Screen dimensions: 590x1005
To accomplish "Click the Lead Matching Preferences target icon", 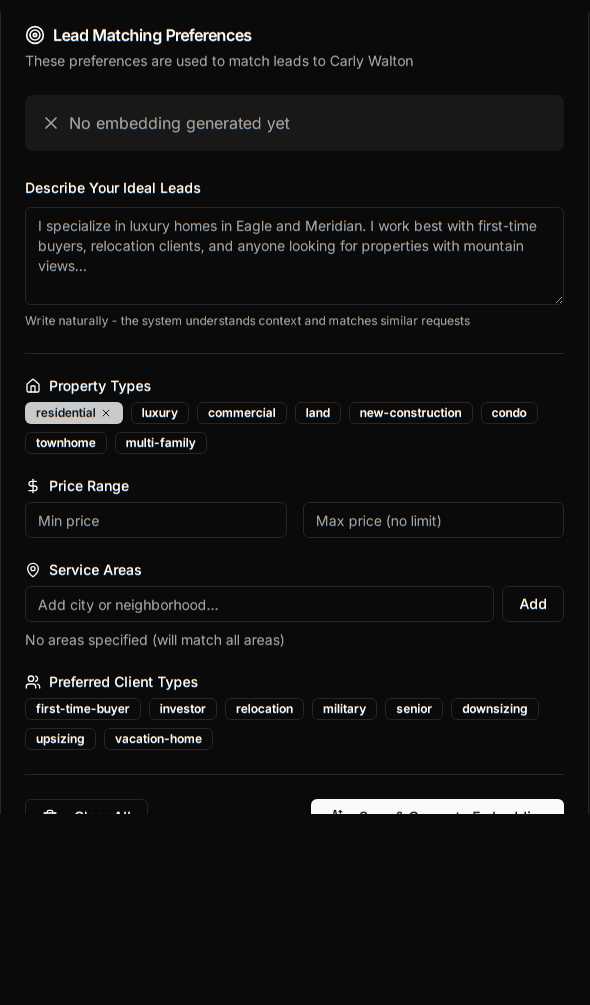I will click(x=35, y=35).
